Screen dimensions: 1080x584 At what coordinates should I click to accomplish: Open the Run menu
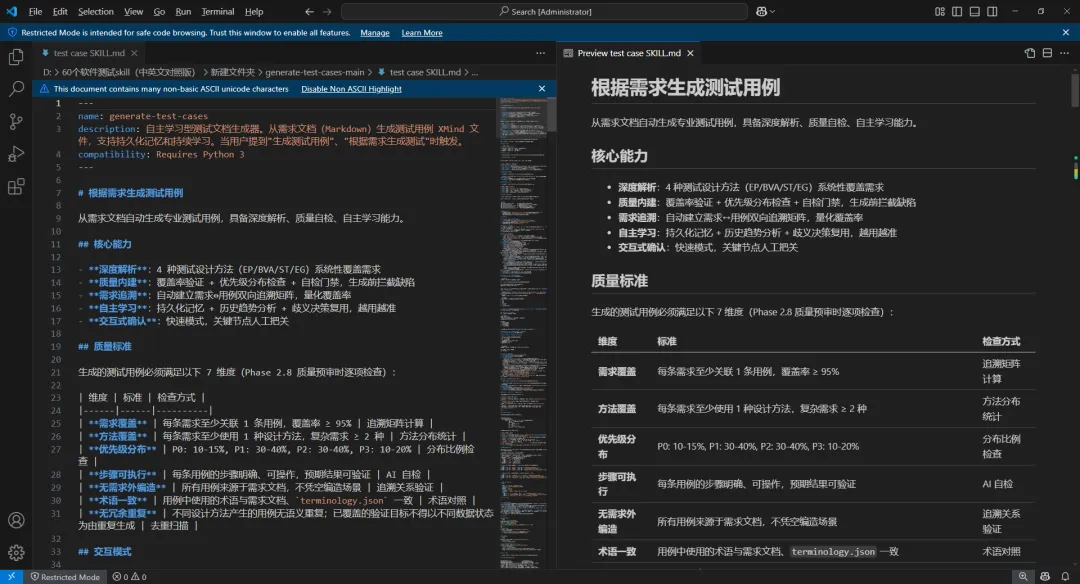coord(183,12)
